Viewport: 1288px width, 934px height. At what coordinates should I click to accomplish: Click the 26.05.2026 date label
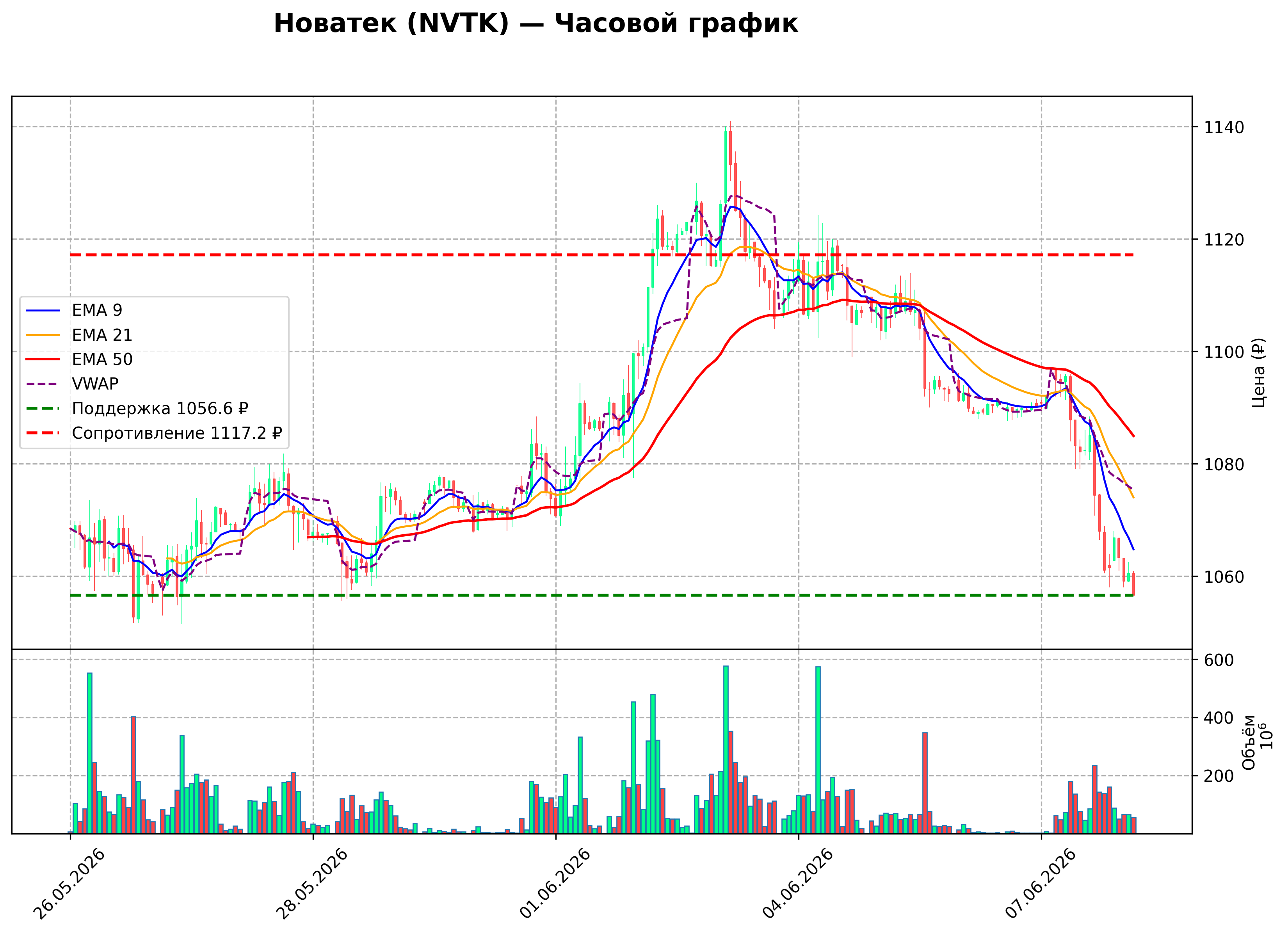69,884
